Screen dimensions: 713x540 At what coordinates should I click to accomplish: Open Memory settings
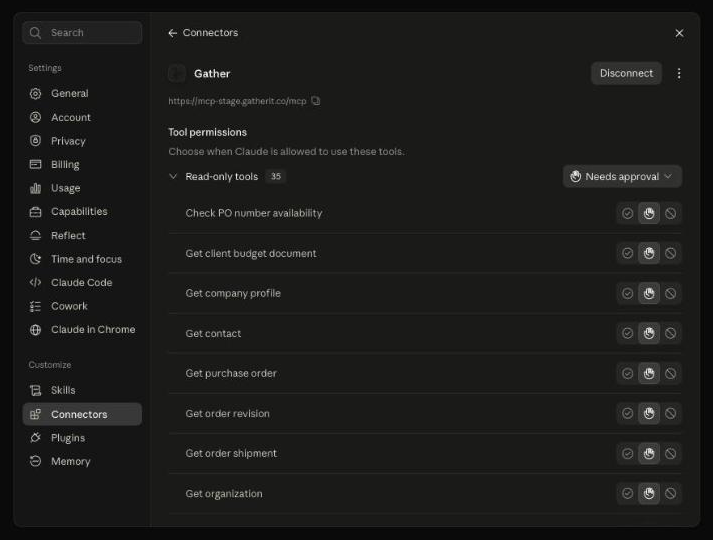point(82,461)
